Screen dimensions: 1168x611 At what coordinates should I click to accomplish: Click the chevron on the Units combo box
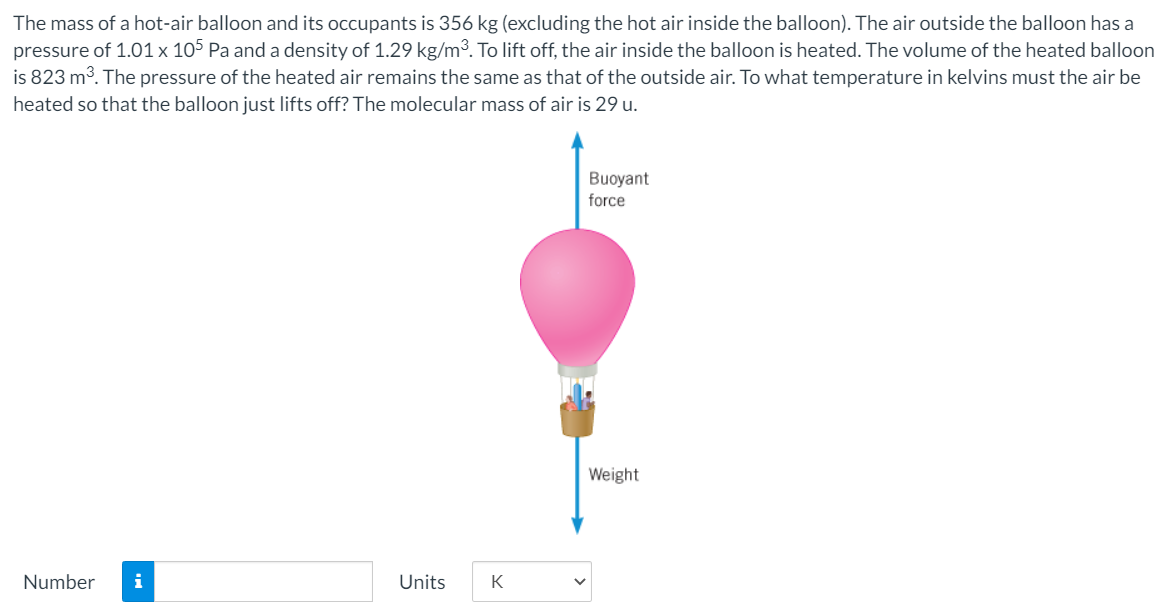coord(578,581)
